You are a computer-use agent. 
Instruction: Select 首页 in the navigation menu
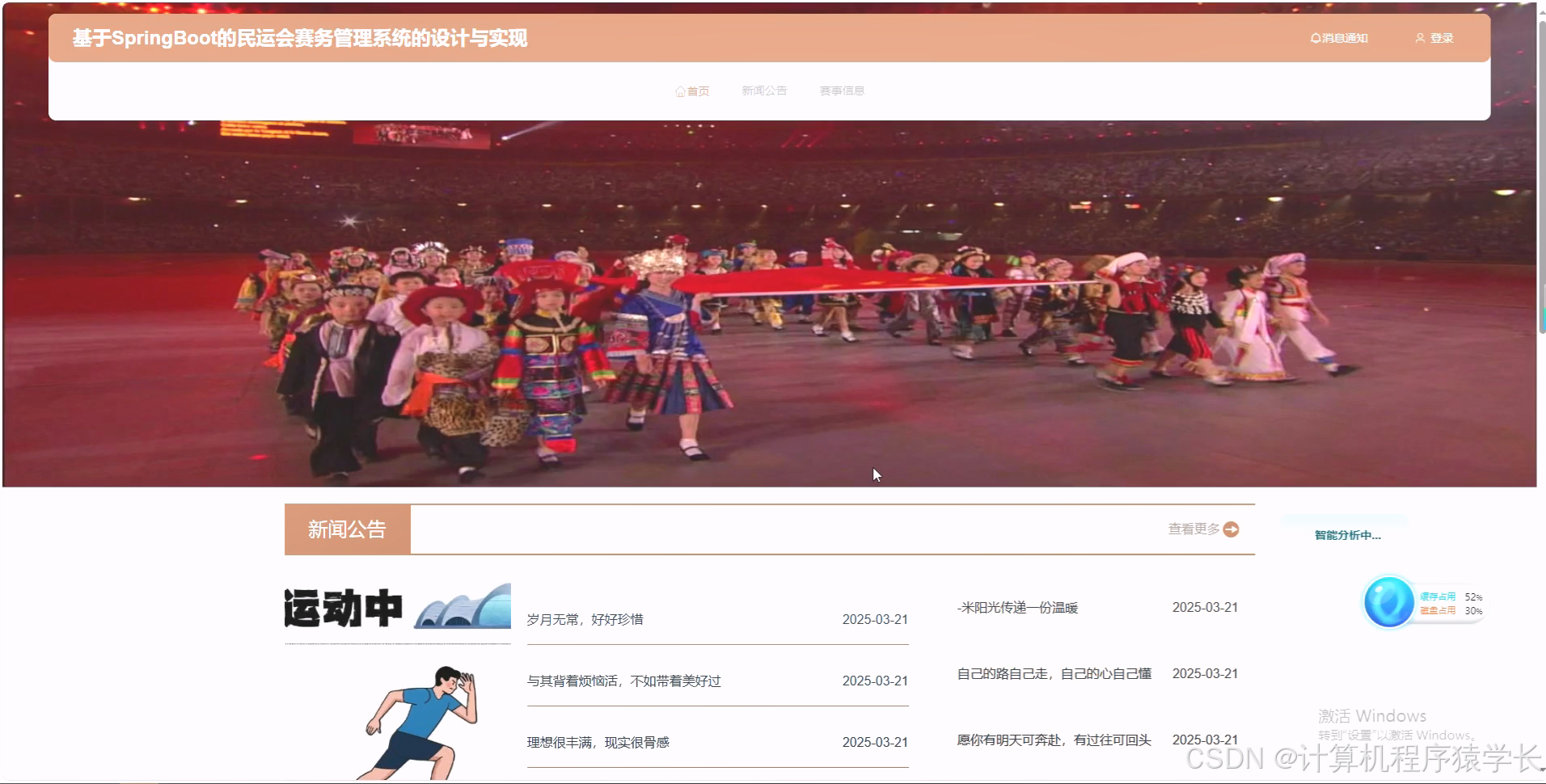[x=696, y=91]
